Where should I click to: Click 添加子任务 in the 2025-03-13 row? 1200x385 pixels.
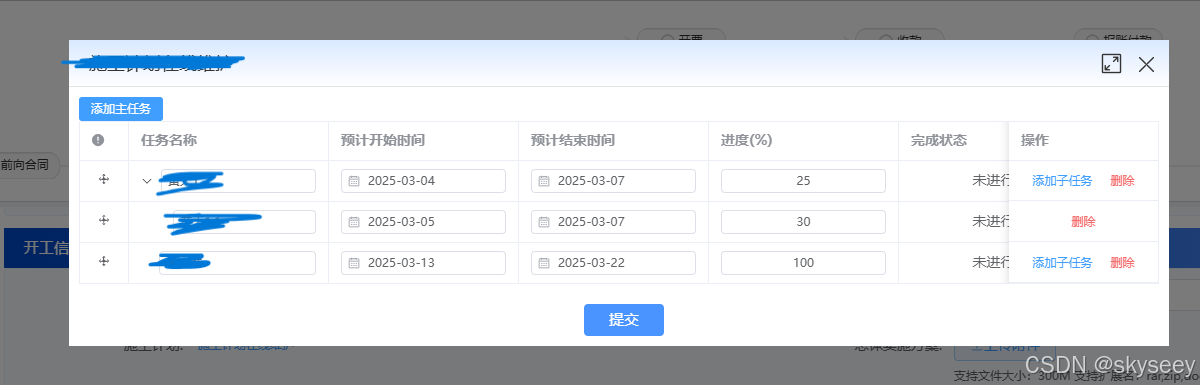(1062, 263)
